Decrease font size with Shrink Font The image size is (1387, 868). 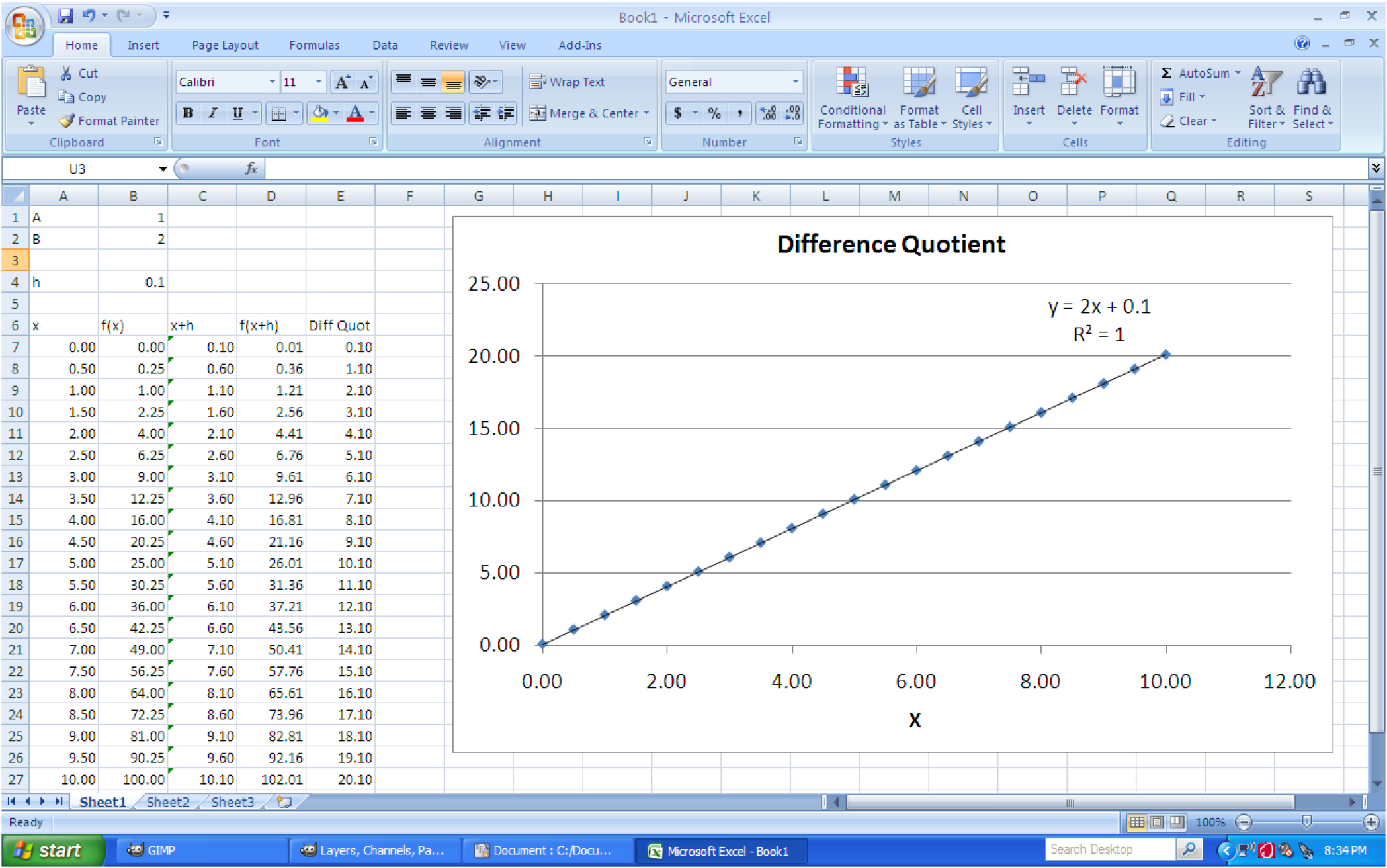point(366,83)
